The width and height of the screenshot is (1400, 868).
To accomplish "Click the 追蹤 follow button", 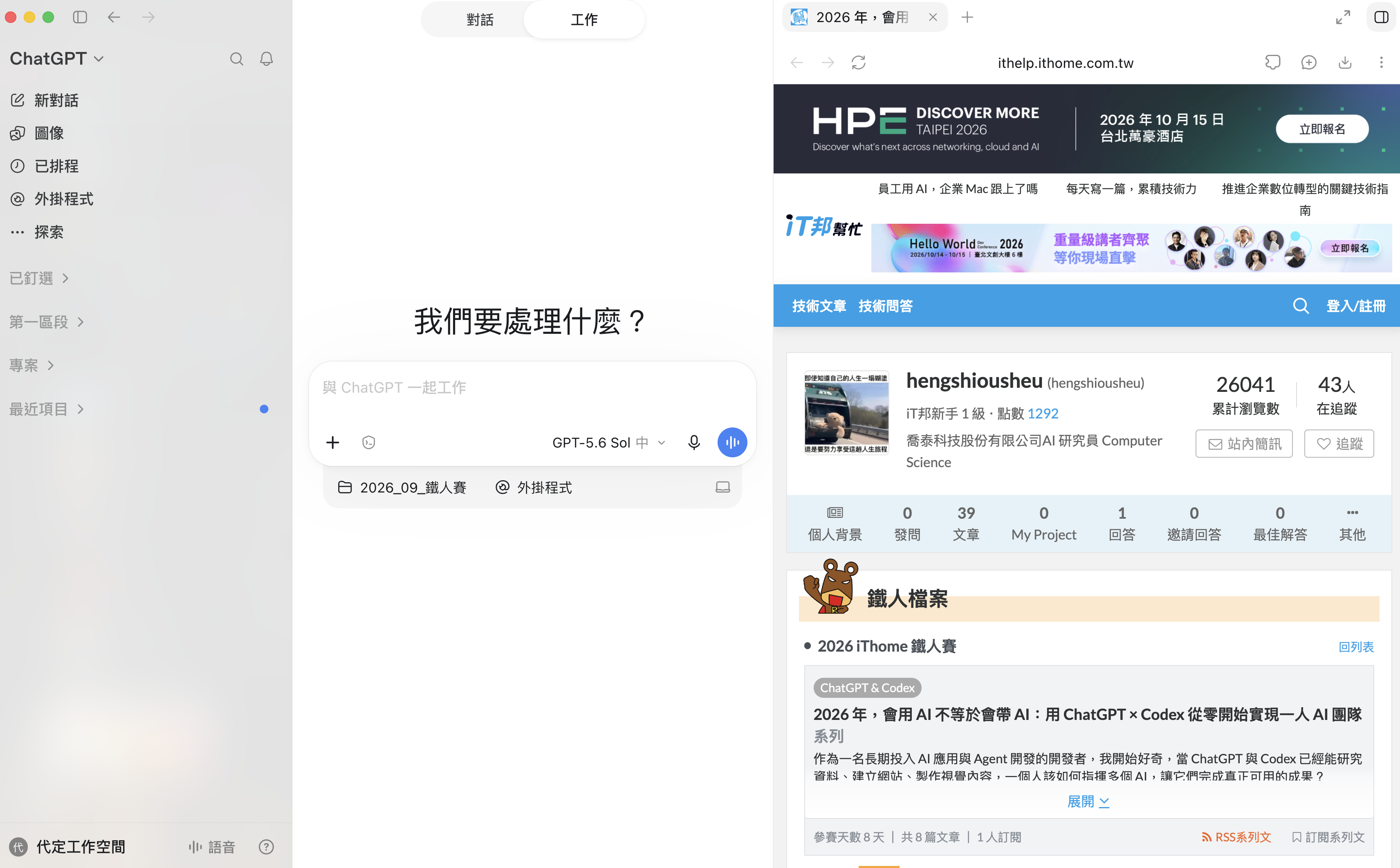I will coord(1339,443).
